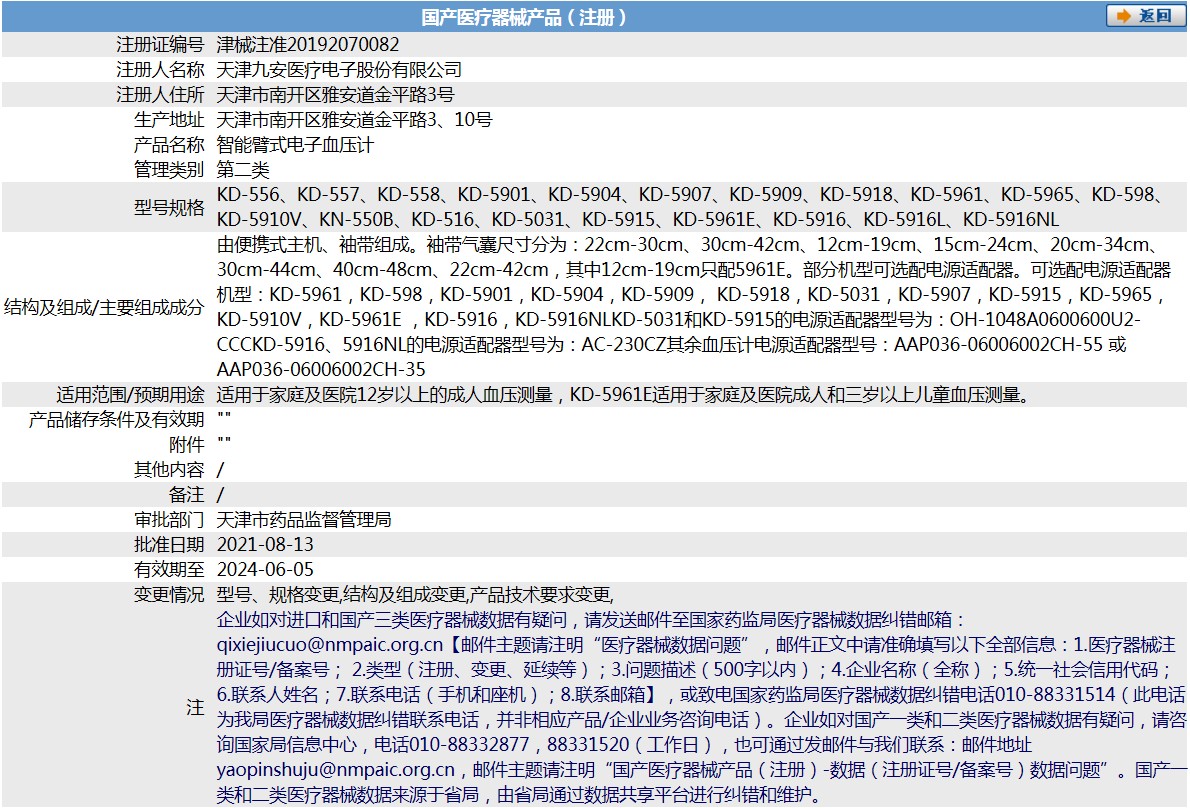Click the orange arrow icon on 返回
The height and width of the screenshot is (808, 1190).
click(x=1123, y=16)
